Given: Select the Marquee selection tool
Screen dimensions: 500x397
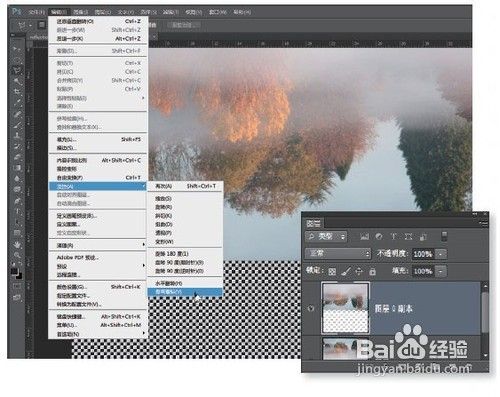Looking at the screenshot, I should tap(17, 60).
